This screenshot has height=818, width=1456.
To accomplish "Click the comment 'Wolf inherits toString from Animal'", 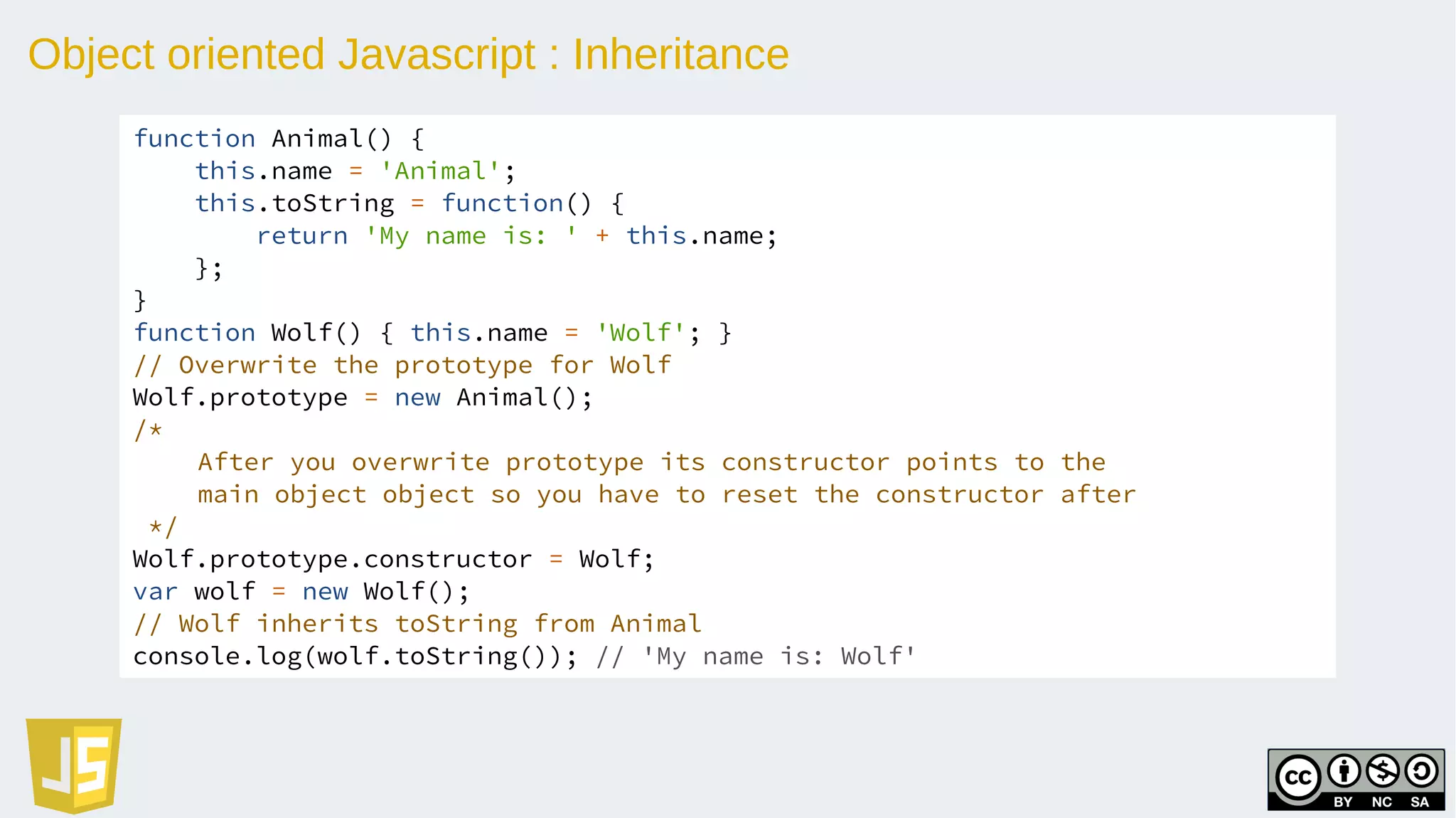I will [417, 625].
